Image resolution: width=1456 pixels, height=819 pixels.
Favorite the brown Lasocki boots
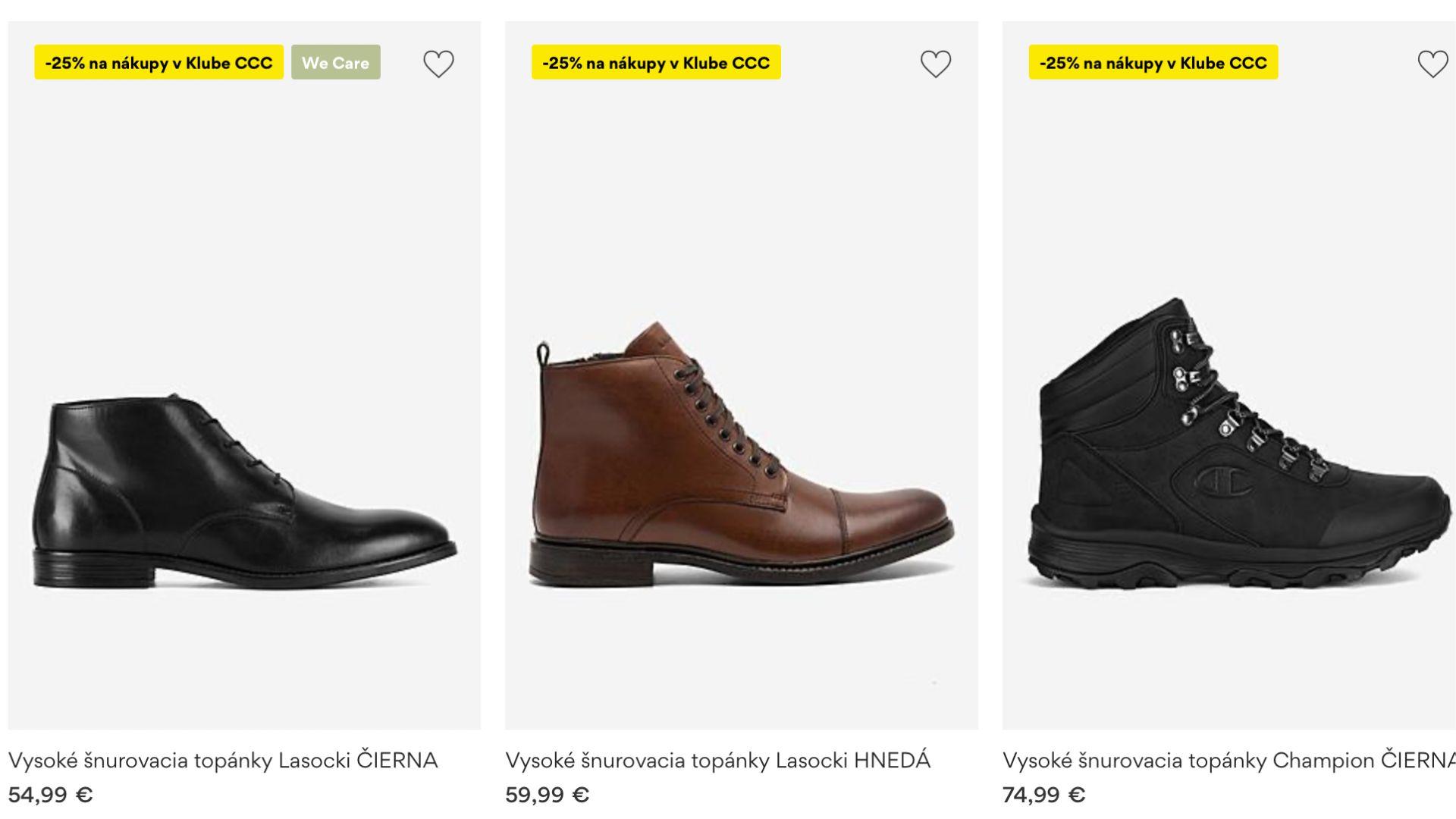(935, 64)
